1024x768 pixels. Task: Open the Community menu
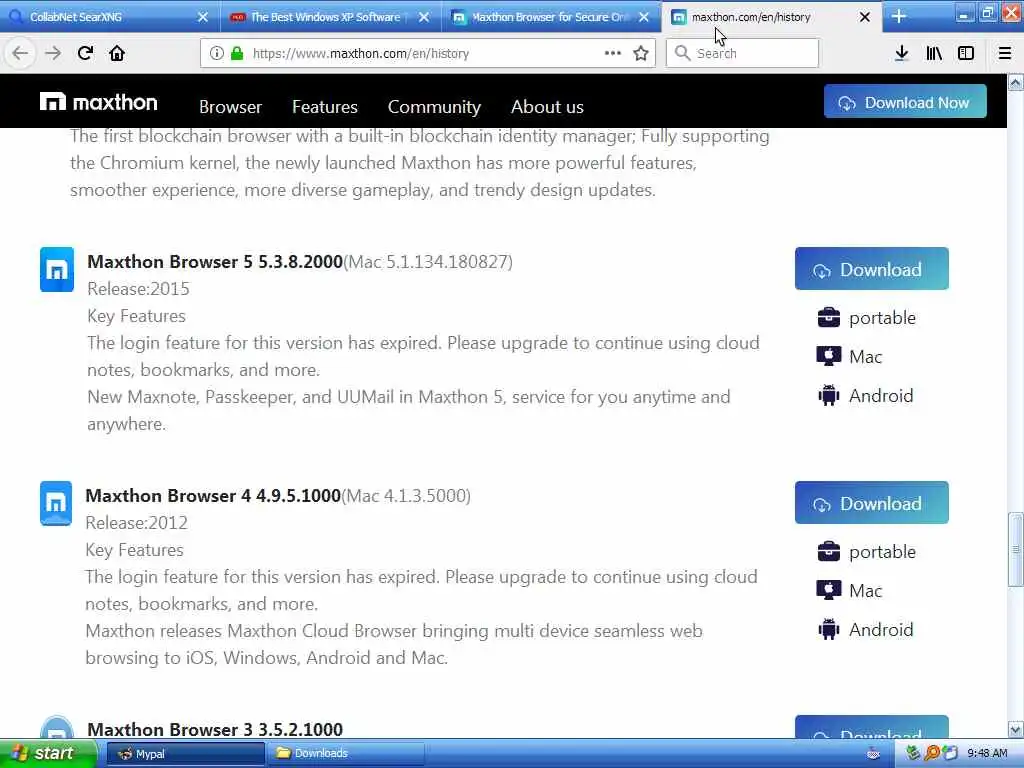(x=434, y=106)
